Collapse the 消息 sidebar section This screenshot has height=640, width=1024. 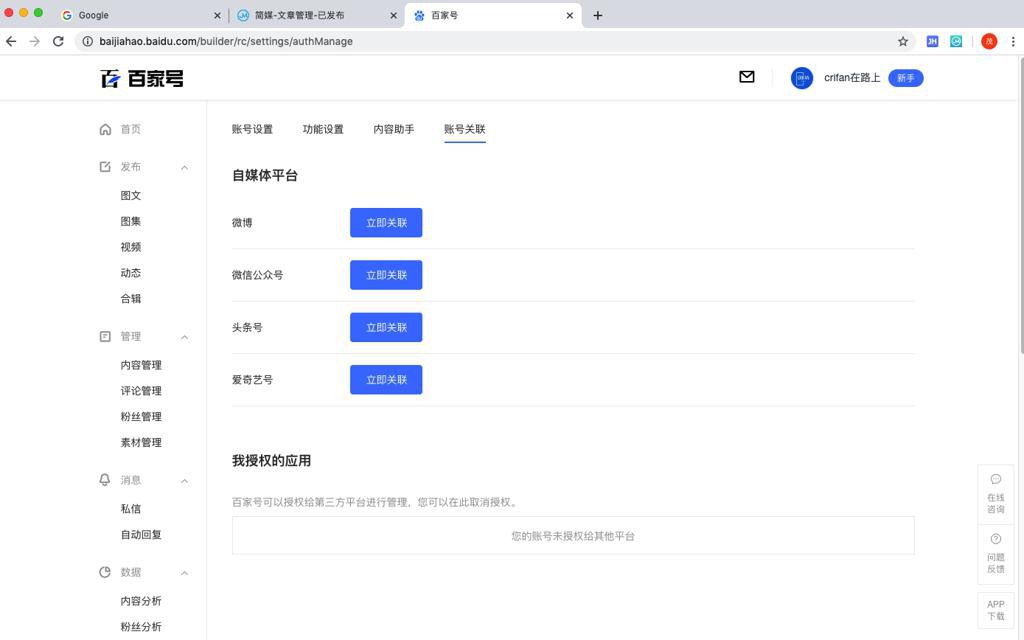tap(184, 481)
